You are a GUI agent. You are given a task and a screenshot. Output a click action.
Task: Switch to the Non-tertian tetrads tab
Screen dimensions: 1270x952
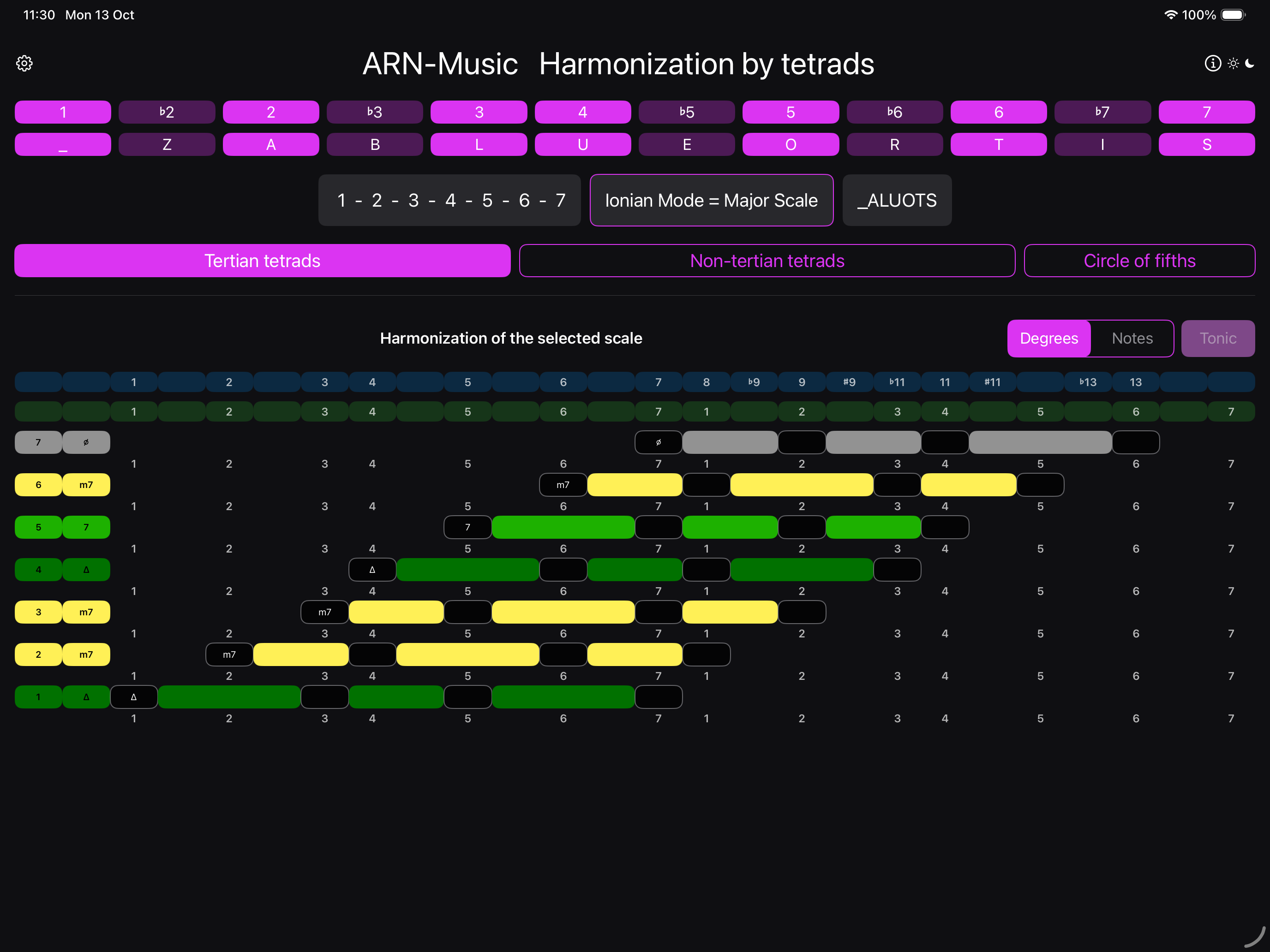[767, 261]
